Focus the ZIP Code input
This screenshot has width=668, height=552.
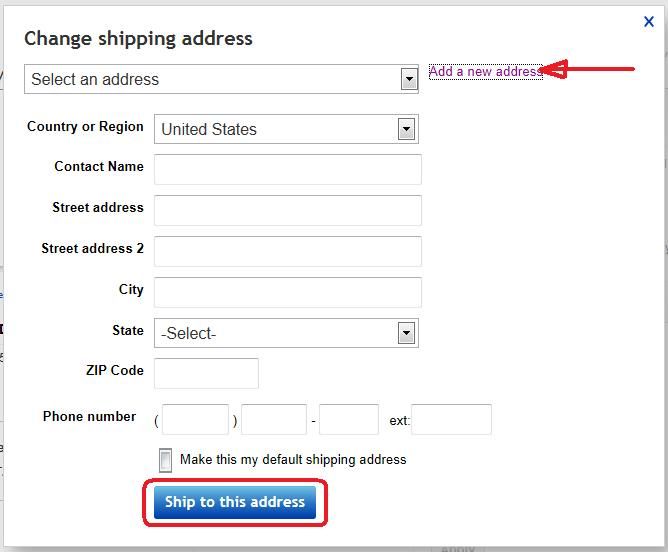[x=206, y=374]
